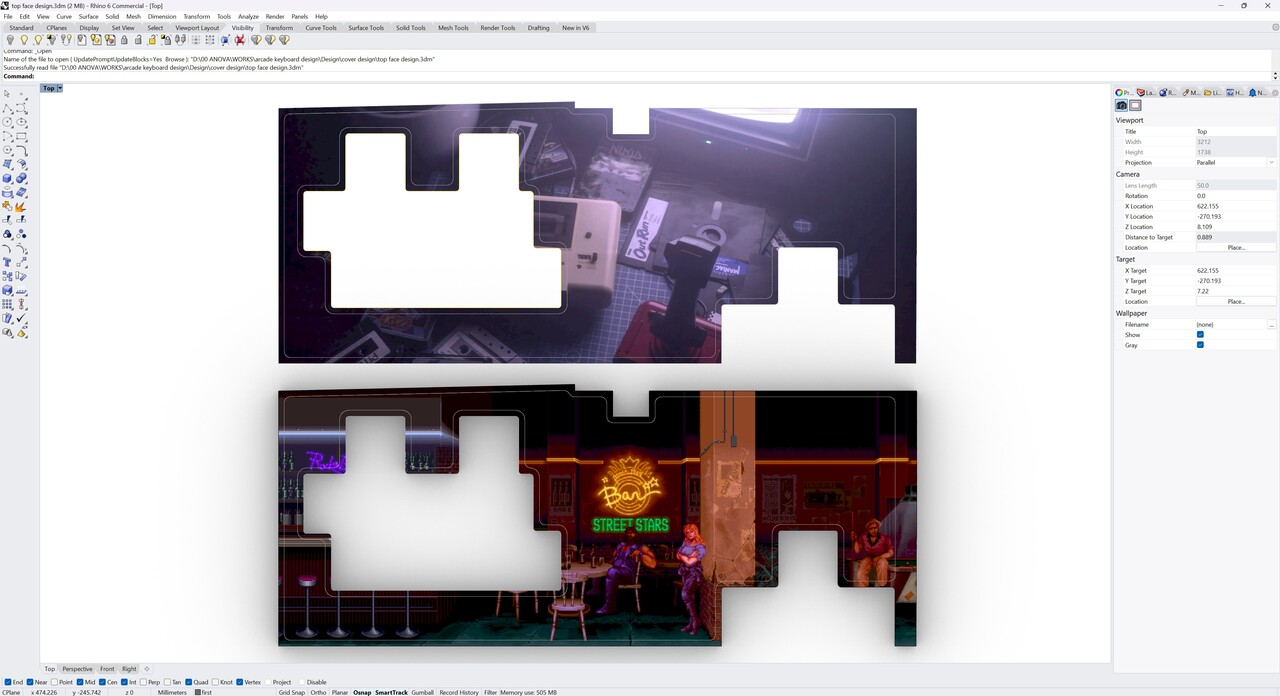Enable the Perp osnap checkbox
Viewport: 1280px width, 696px height.
143,682
